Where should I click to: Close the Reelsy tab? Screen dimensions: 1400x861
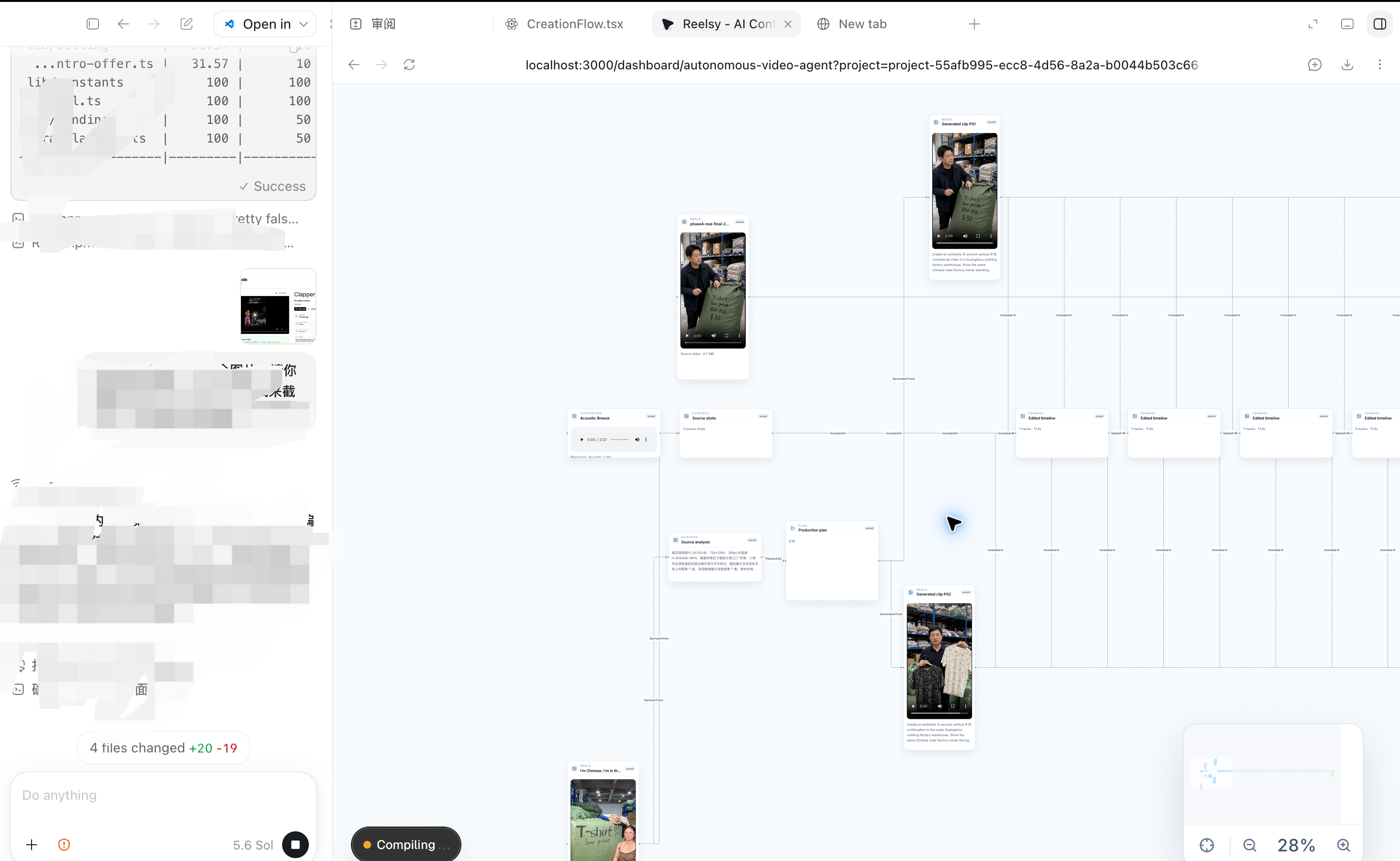[787, 24]
